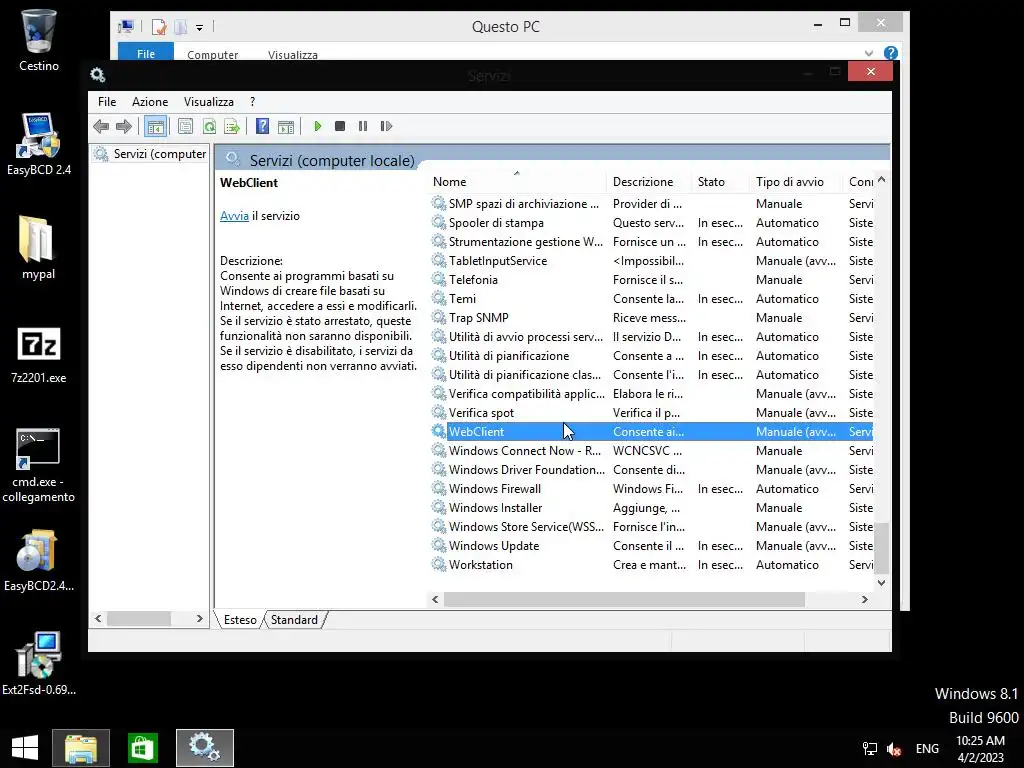Image resolution: width=1024 pixels, height=768 pixels.
Task: Toggle the console tree pane icon
Action: 155,127
